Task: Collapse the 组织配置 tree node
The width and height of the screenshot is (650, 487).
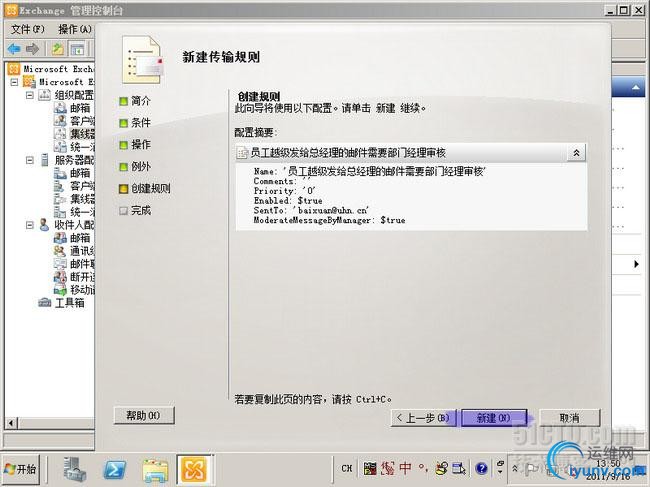Action: point(29,95)
